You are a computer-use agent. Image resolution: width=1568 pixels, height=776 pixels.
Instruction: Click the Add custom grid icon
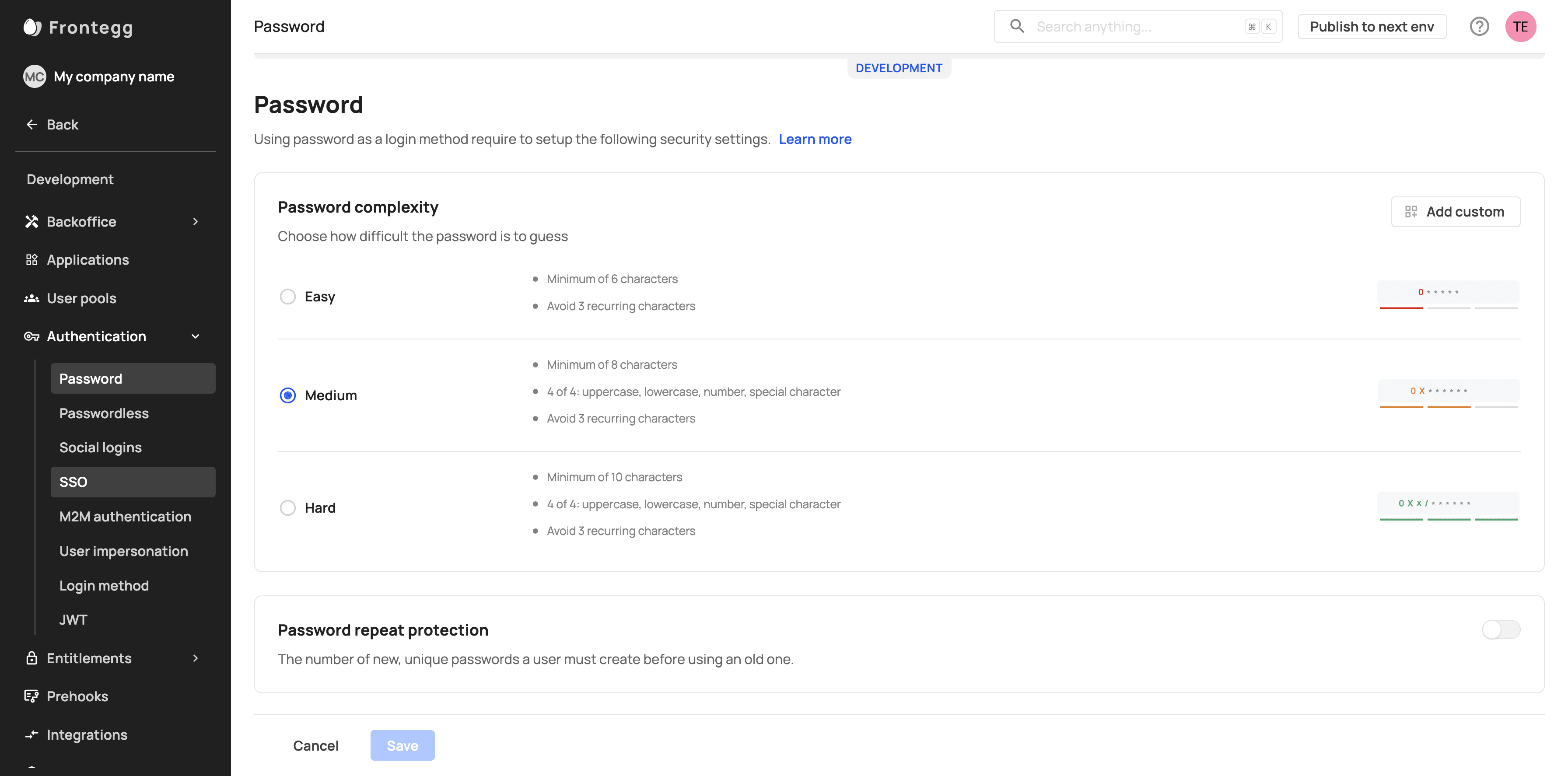point(1410,211)
